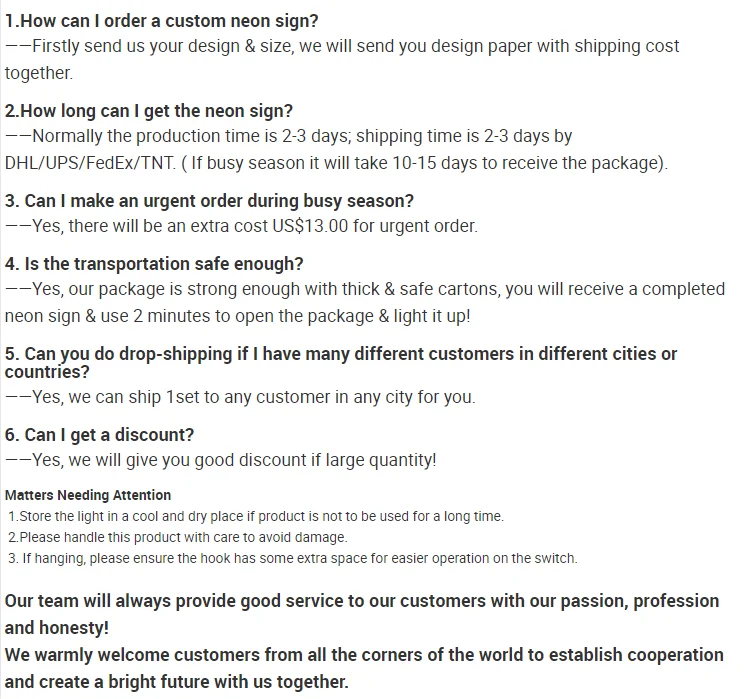The height and width of the screenshot is (699, 749).
Task: Click the text 'DHL/UPS/FedEx/TNT'
Action: pos(90,163)
